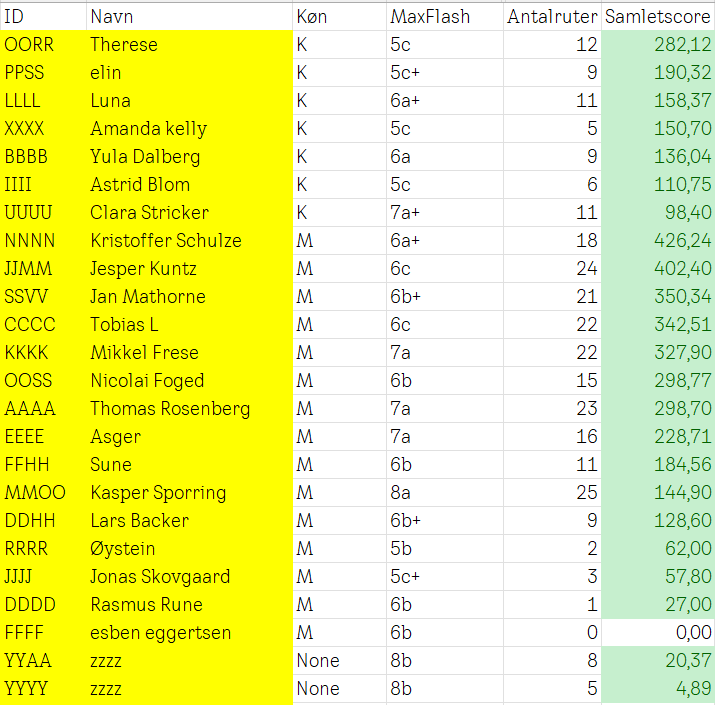Click the name cell Amanda kelly
Image resolution: width=715 pixels, height=705 pixels.
point(187,129)
